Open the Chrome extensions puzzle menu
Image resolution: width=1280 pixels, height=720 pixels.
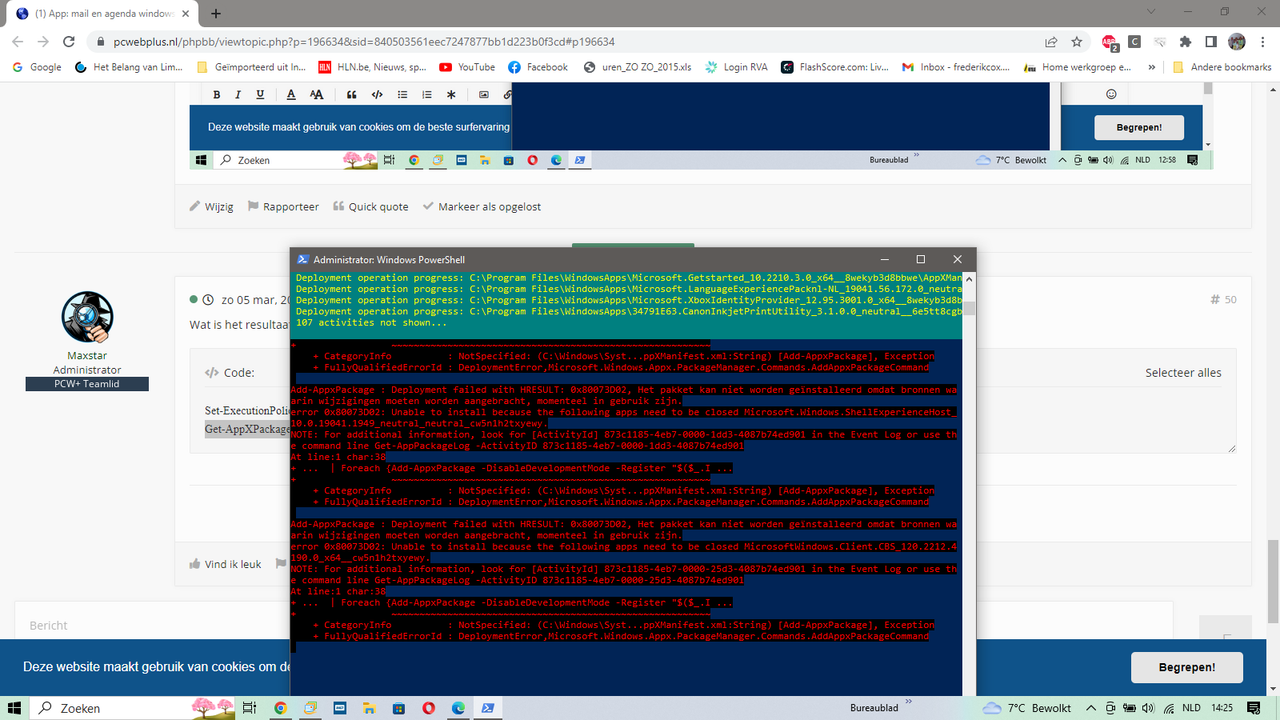click(x=1185, y=42)
